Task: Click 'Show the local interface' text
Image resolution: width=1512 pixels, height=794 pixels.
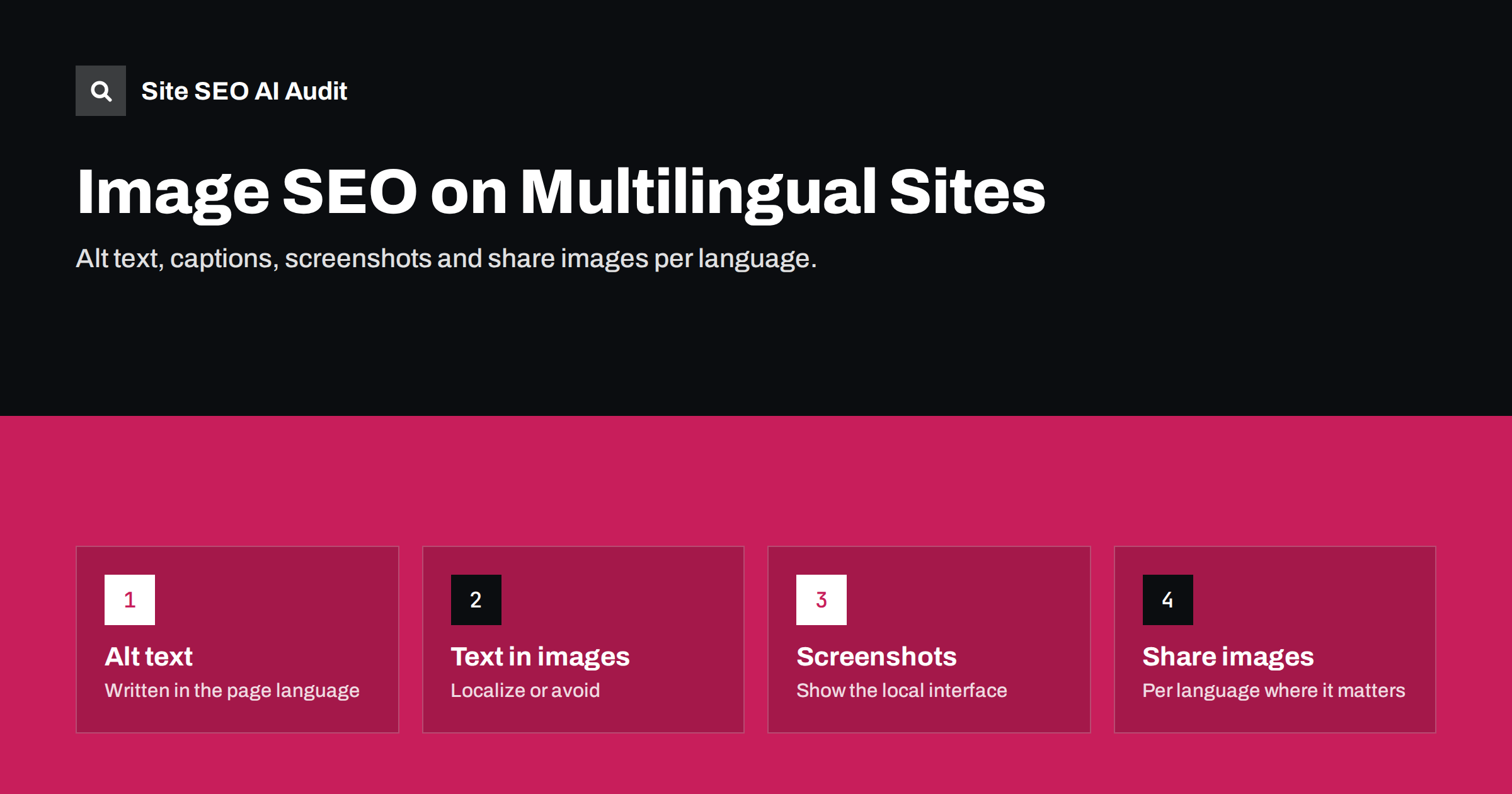Action: [902, 691]
